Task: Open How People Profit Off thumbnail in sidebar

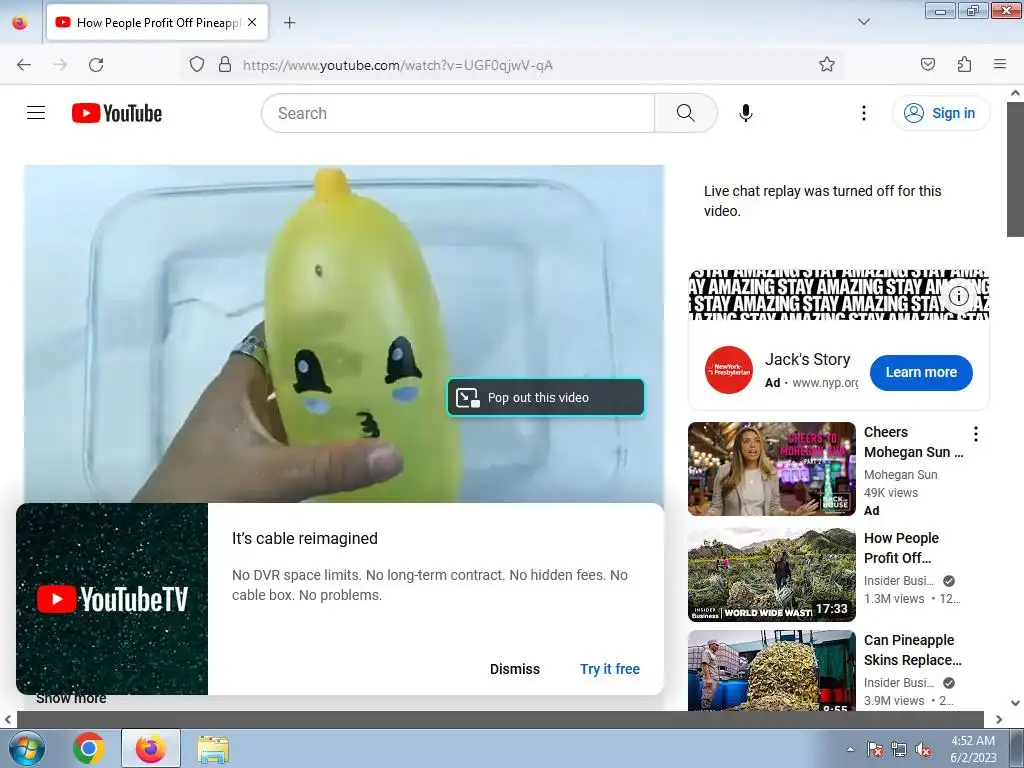Action: (771, 574)
